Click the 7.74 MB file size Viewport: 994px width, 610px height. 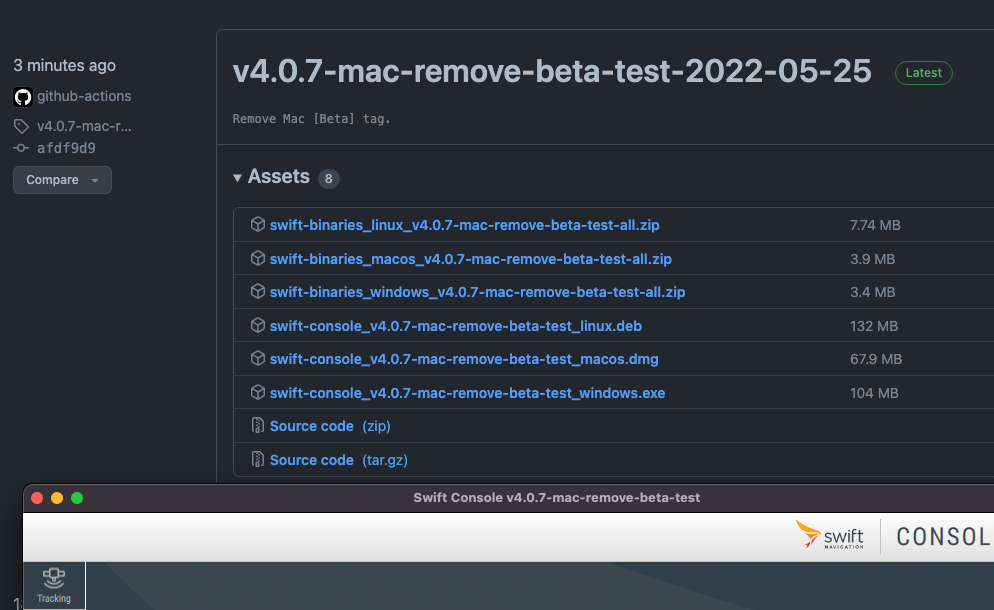coord(875,225)
